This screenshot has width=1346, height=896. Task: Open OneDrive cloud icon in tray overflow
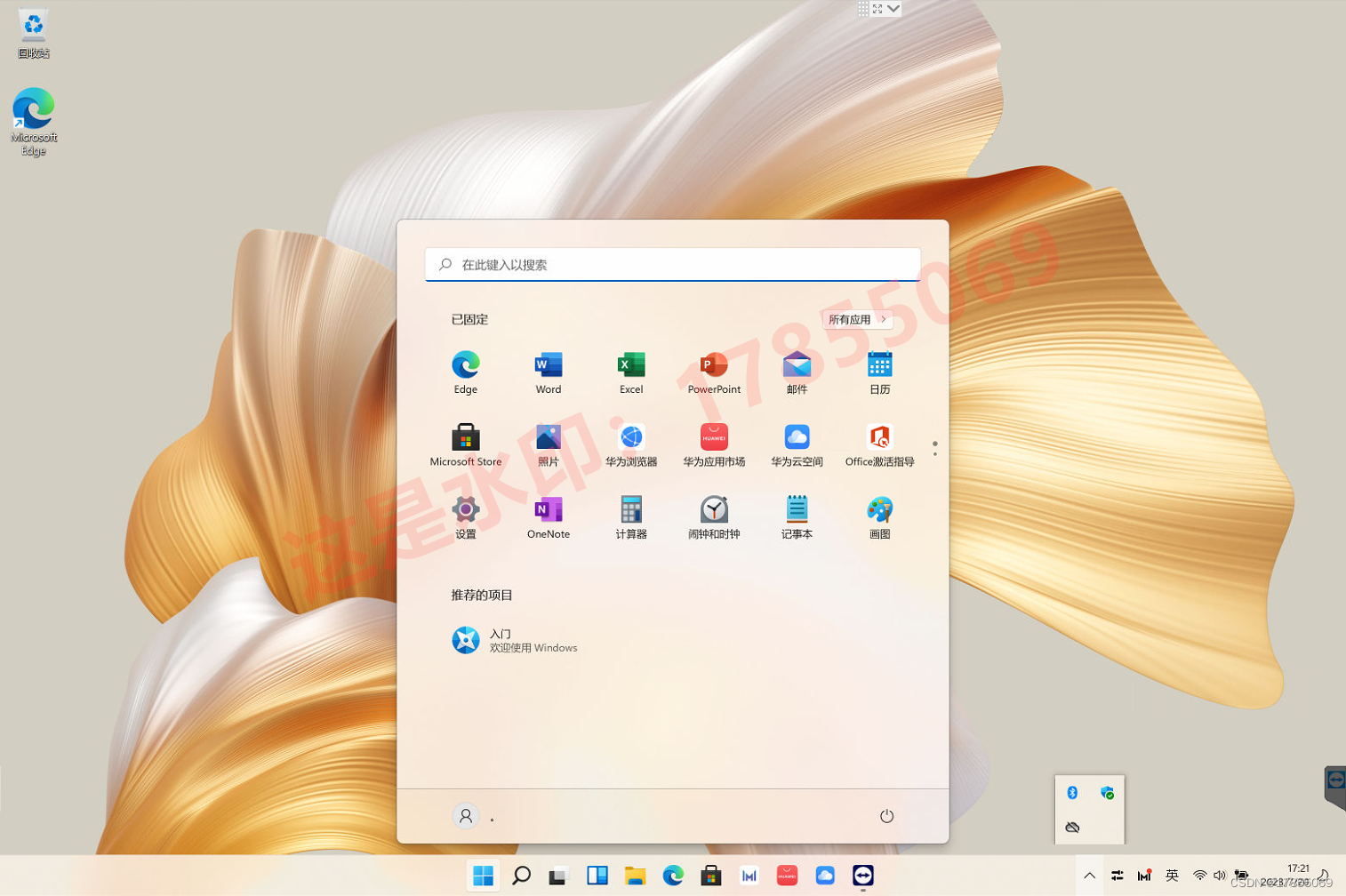[1072, 828]
